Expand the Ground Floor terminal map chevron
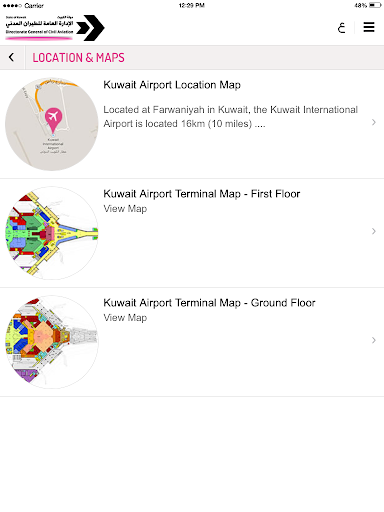Screen dimensions: 384x512 click(x=374, y=340)
